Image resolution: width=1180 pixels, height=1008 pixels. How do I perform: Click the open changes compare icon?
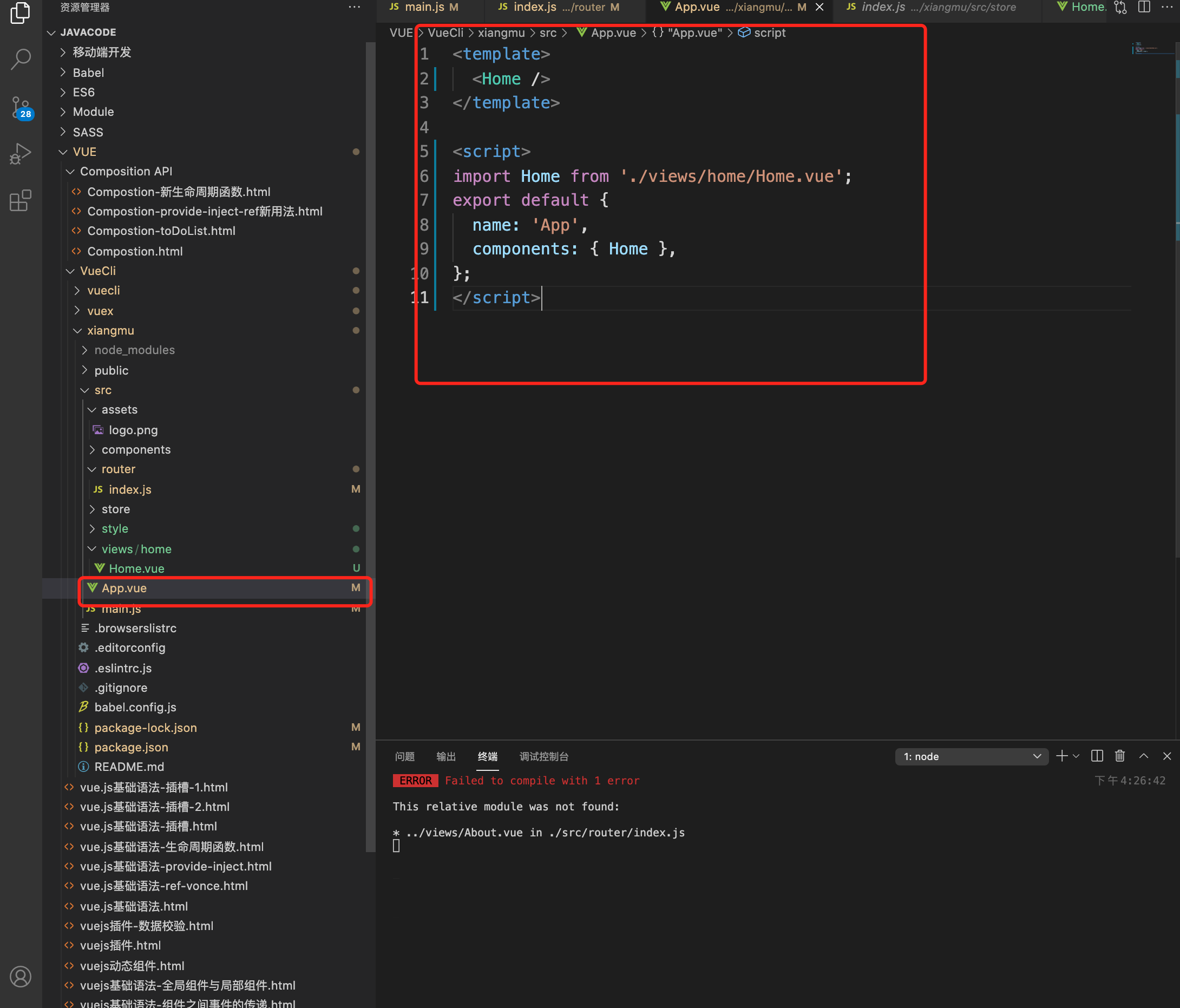pyautogui.click(x=1121, y=8)
